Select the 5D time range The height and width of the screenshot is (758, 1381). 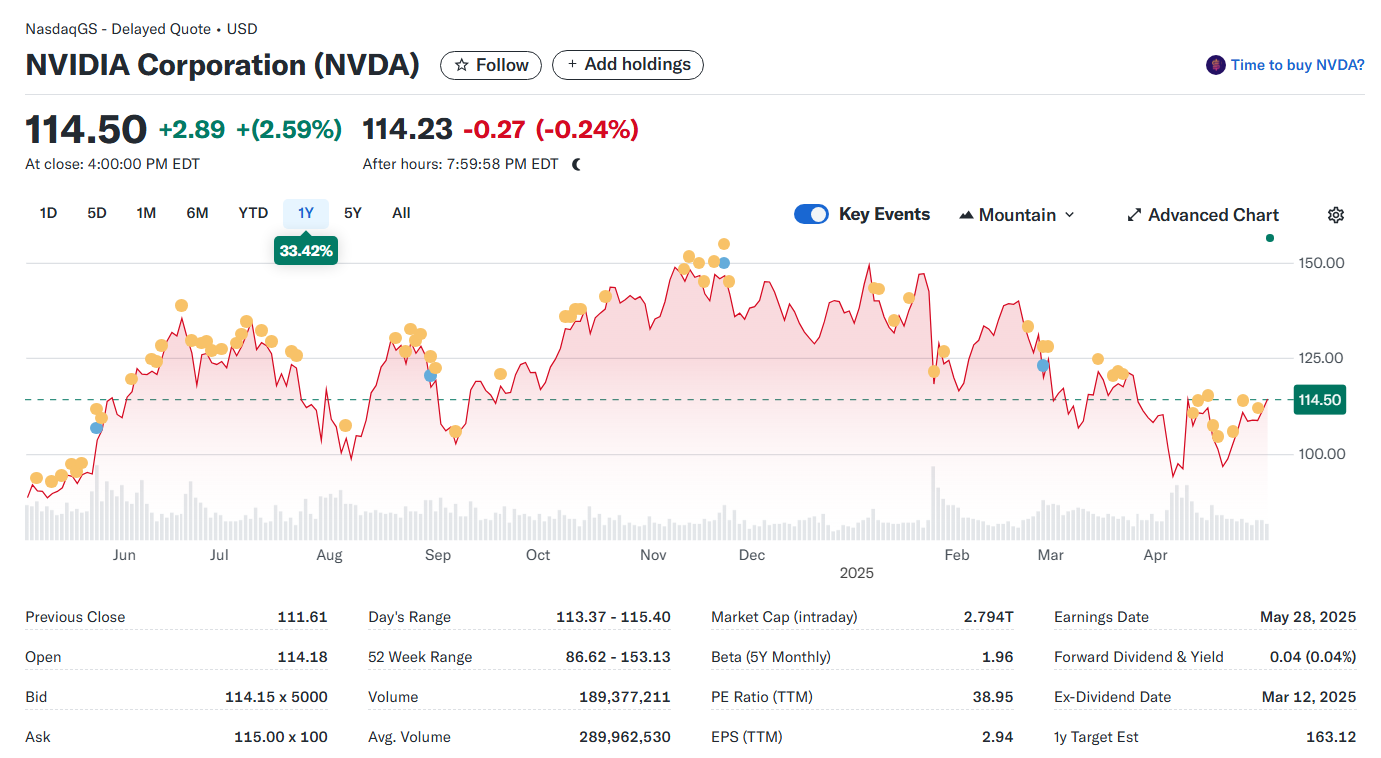(97, 213)
